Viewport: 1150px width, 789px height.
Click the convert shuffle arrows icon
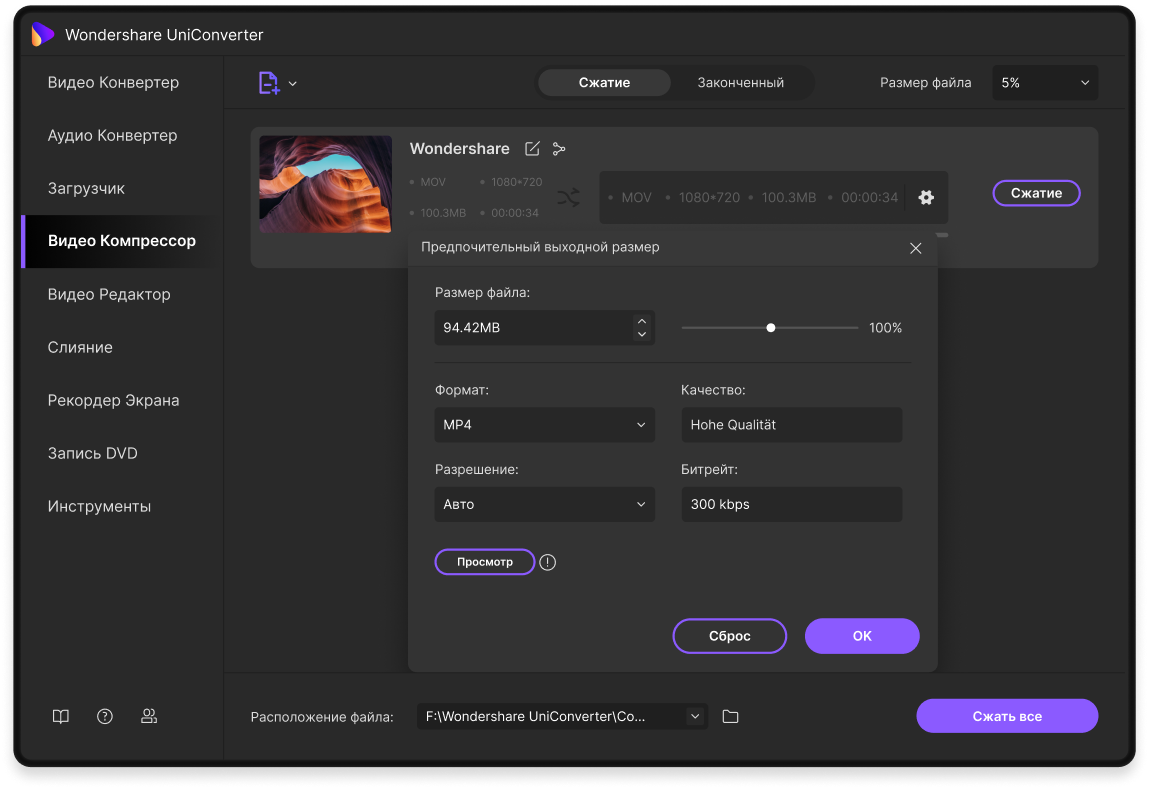tap(568, 197)
